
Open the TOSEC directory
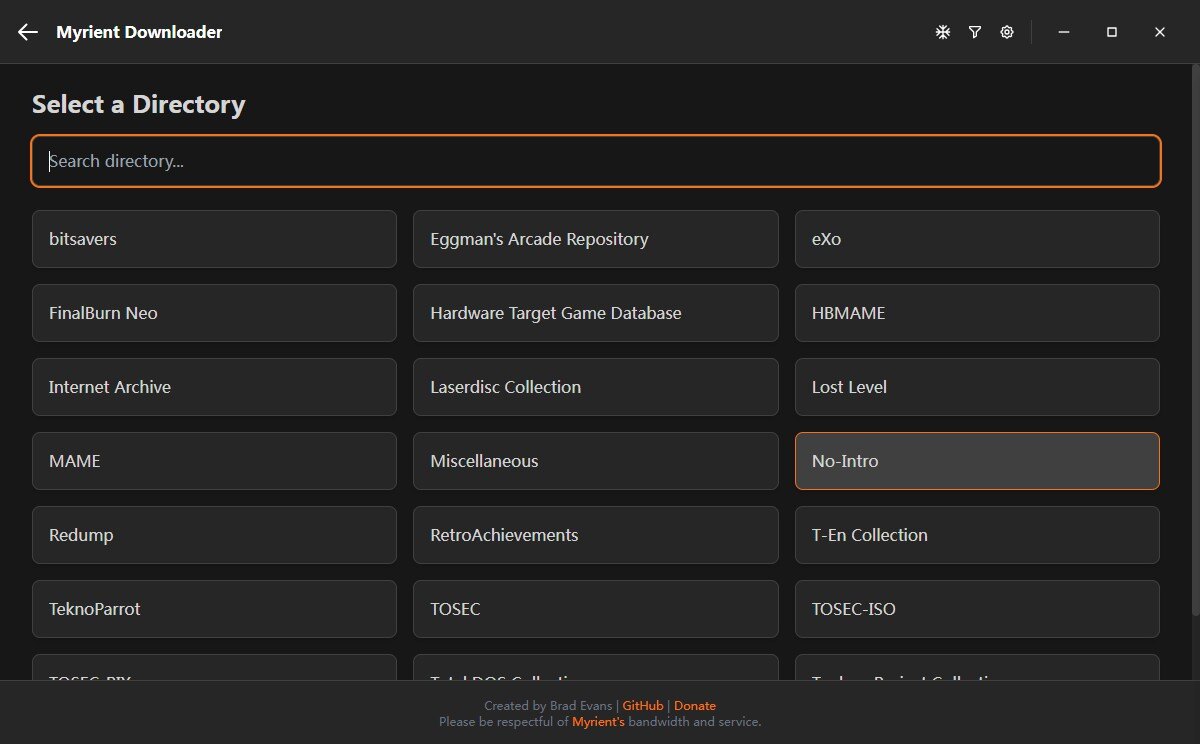click(x=596, y=609)
